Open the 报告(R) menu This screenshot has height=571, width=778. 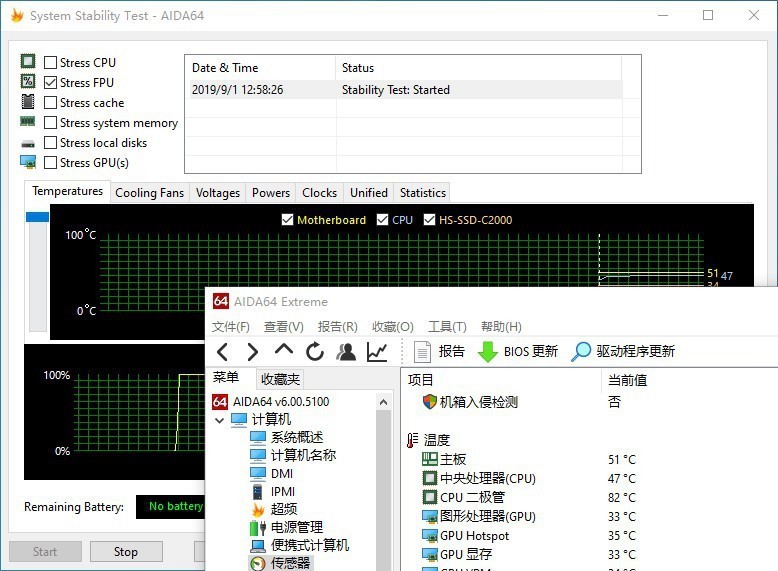[337, 326]
